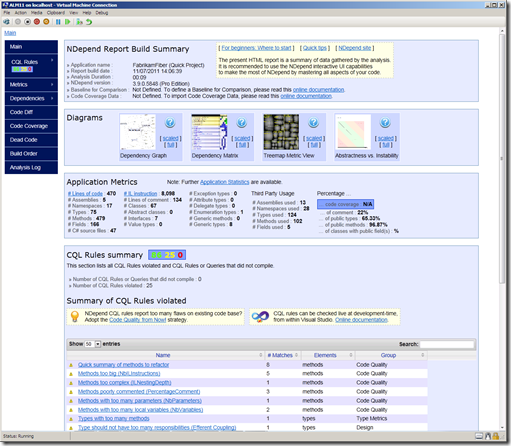The height and width of the screenshot is (446, 511).
Task: Click the code coverage N/A percentage bar
Action: 345,204
